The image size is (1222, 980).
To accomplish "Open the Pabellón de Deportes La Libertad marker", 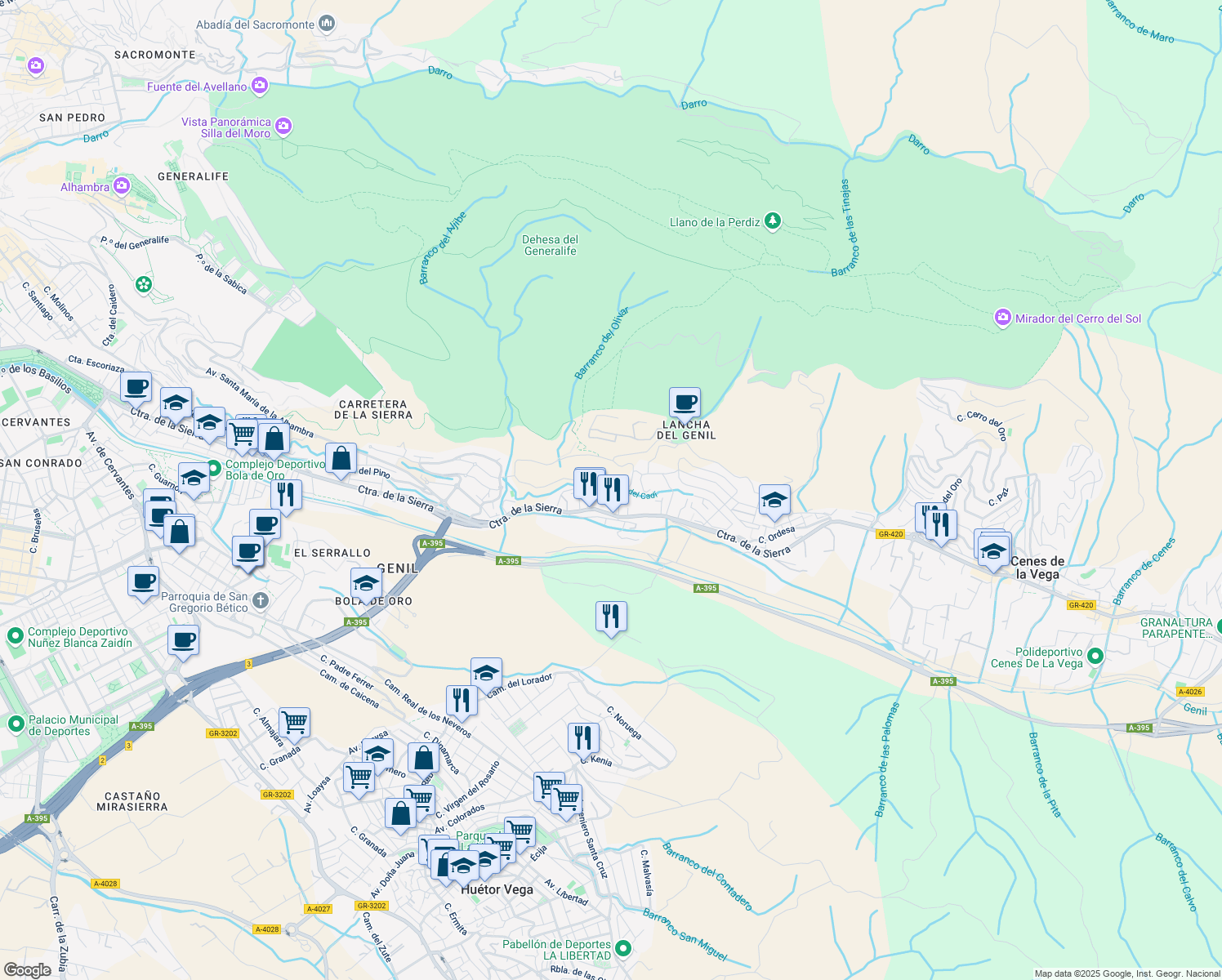I will tap(623, 949).
